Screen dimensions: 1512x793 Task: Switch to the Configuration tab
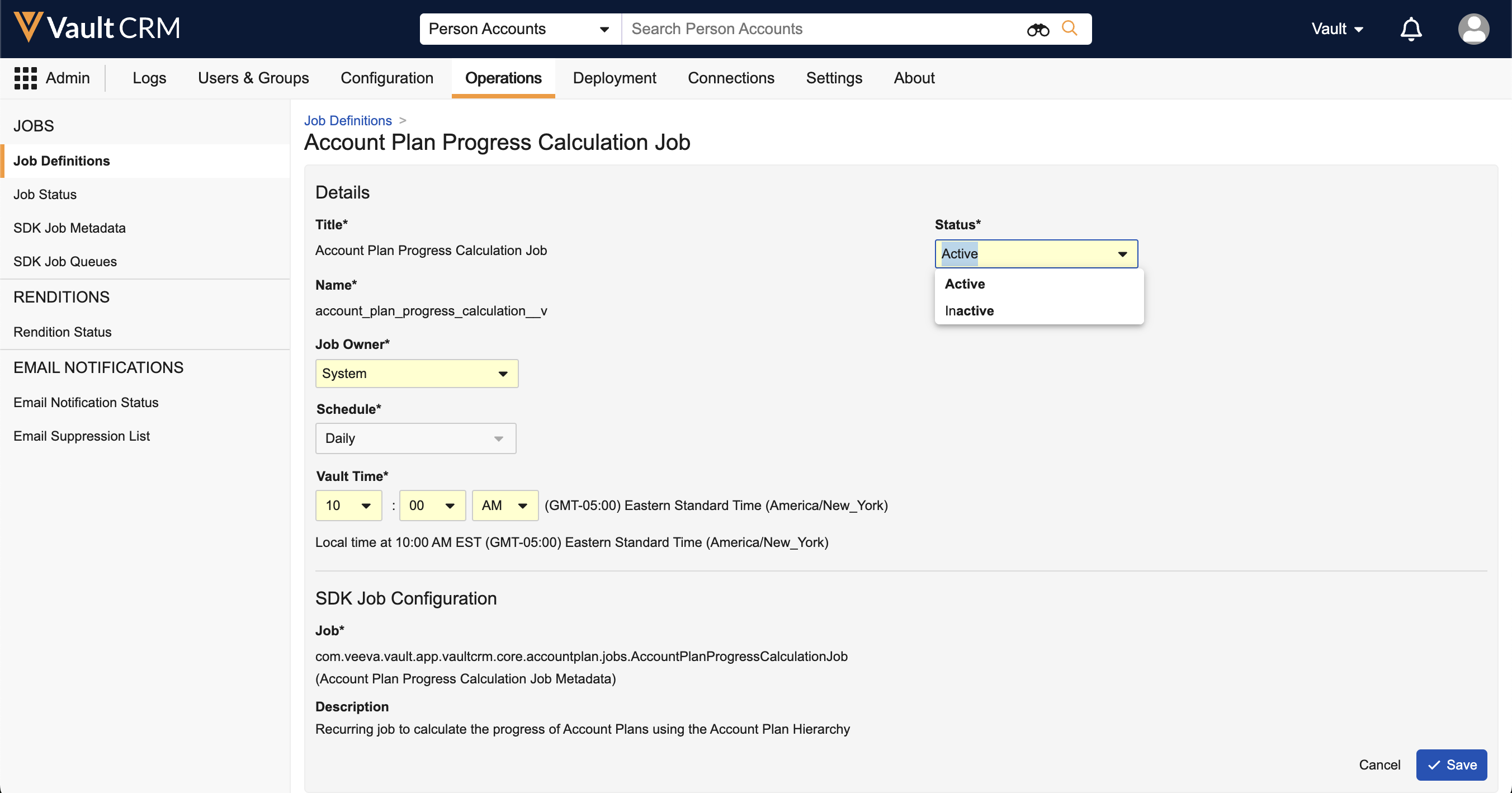(x=387, y=78)
